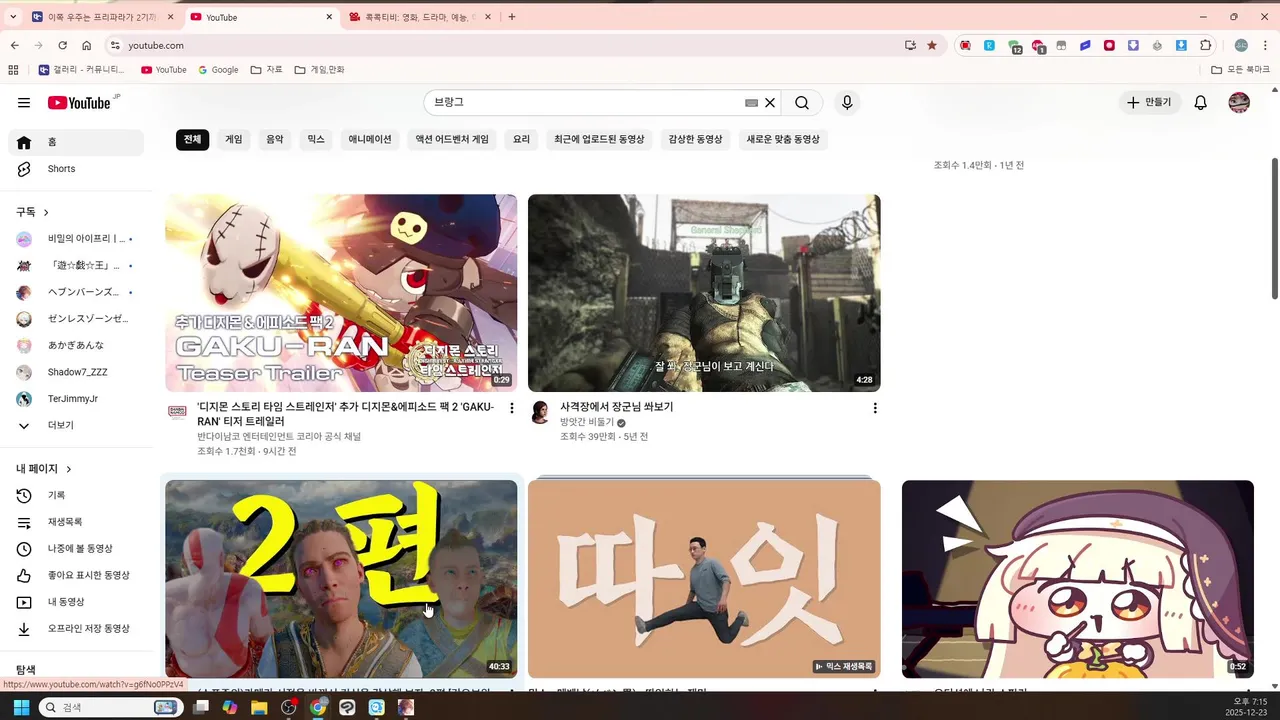Open 반다이남코 엔터테인먼트 코리아 channel link

pyautogui.click(x=279, y=437)
